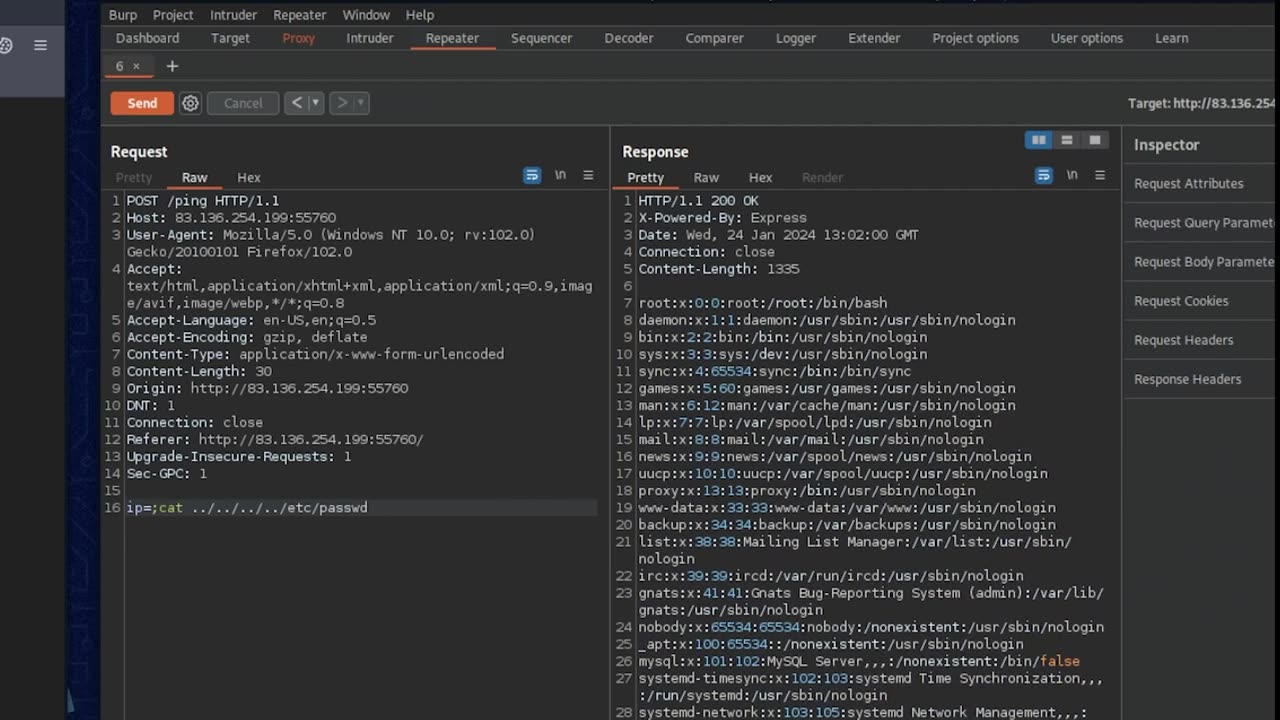Open the Project options tab

(x=975, y=38)
